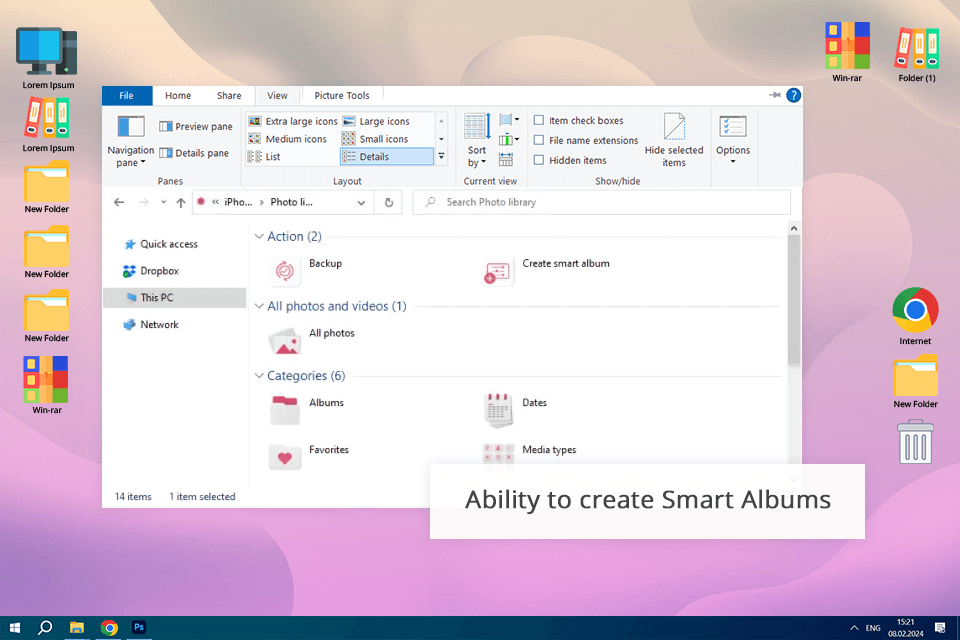Open the All photos item
Viewport: 960px width, 640px height.
coord(312,340)
